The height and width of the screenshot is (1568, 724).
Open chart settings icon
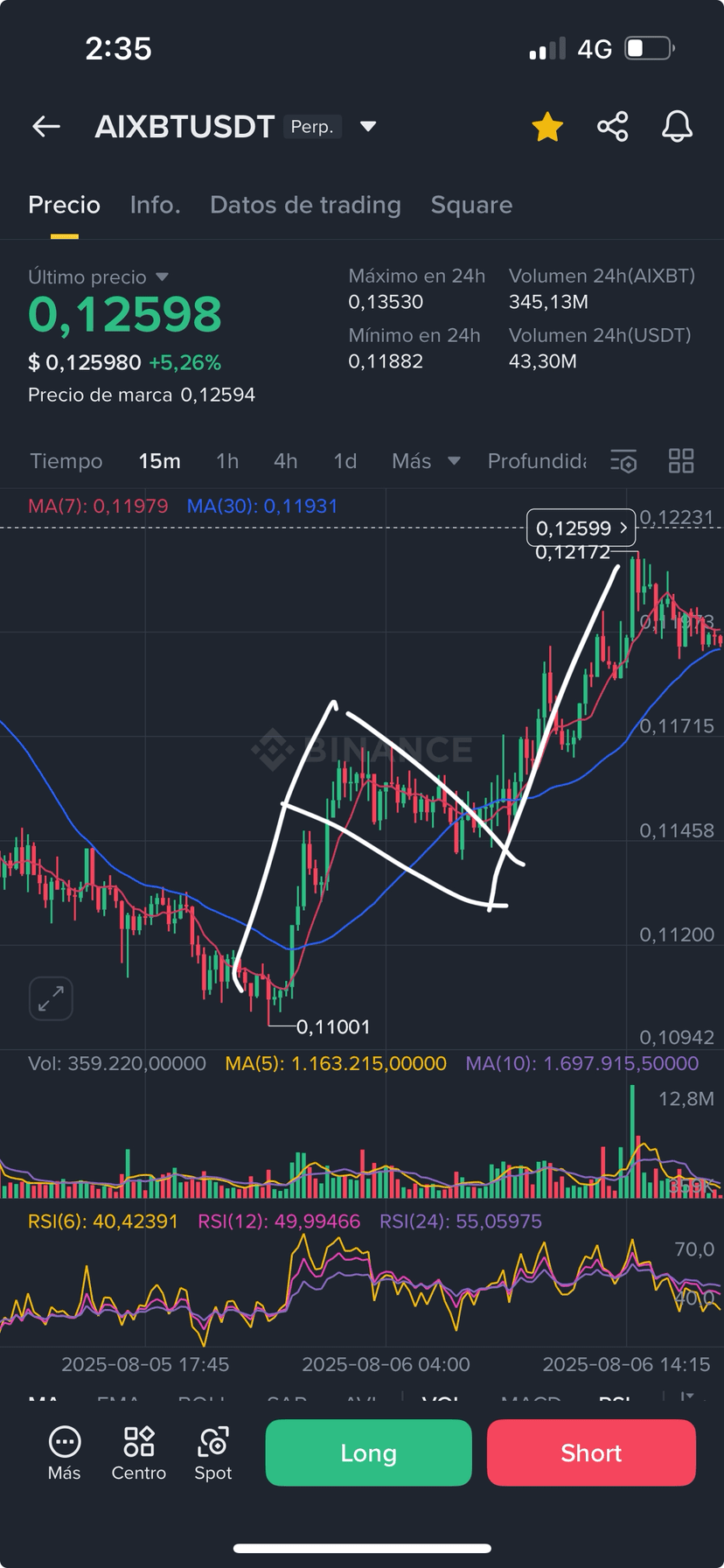point(623,461)
